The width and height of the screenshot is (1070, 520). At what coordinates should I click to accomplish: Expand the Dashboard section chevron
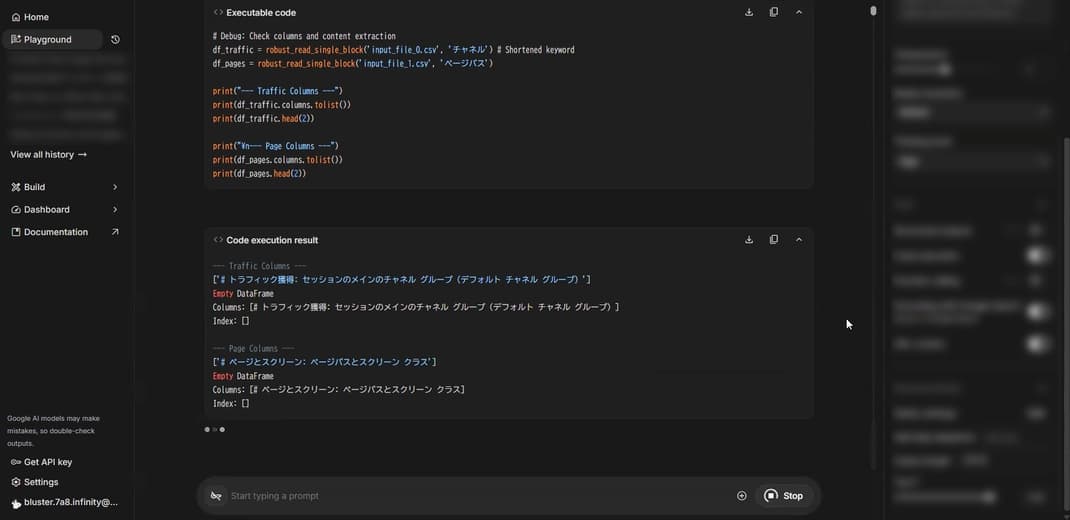(115, 210)
